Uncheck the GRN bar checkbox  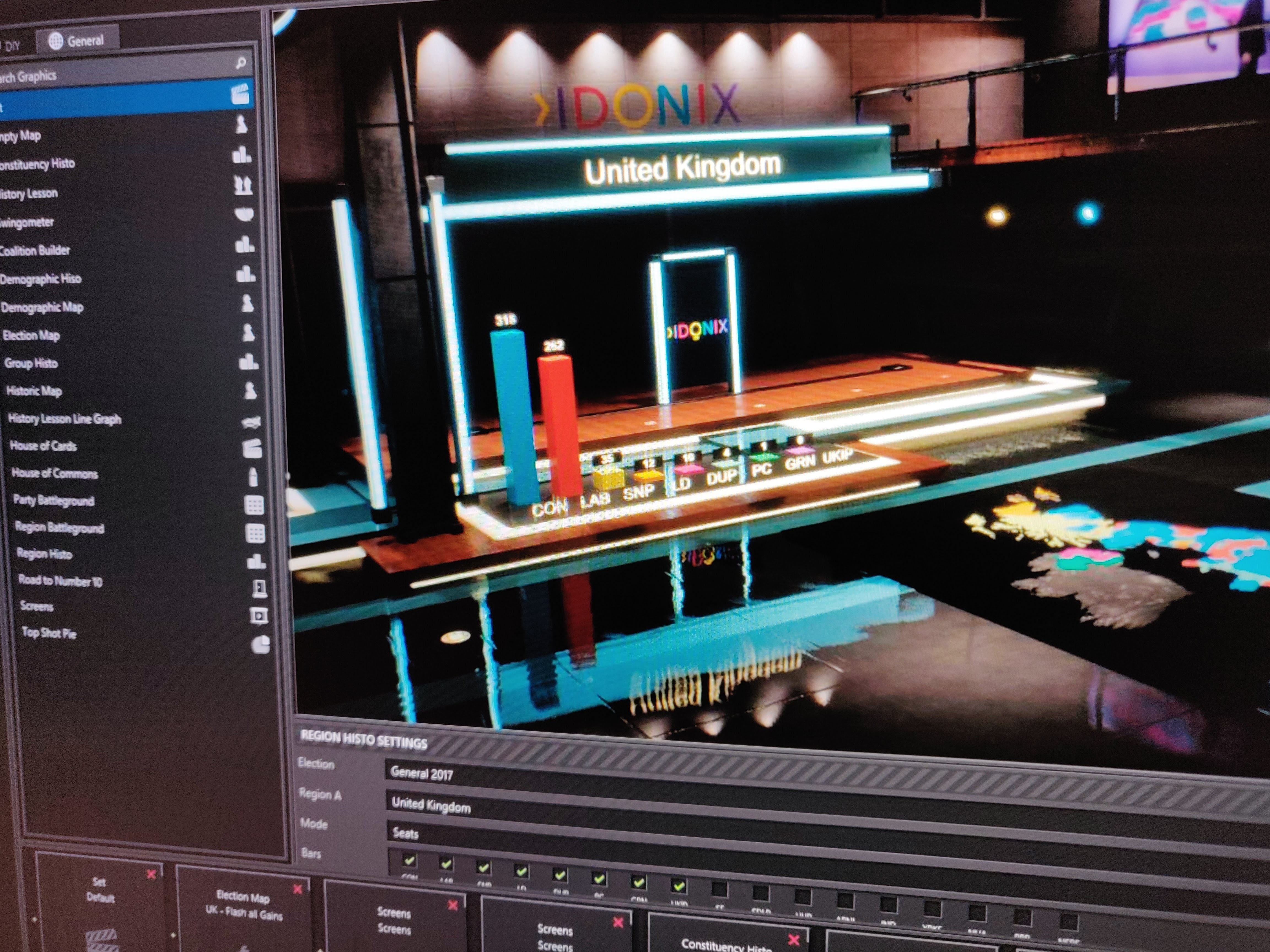pyautogui.click(x=638, y=883)
